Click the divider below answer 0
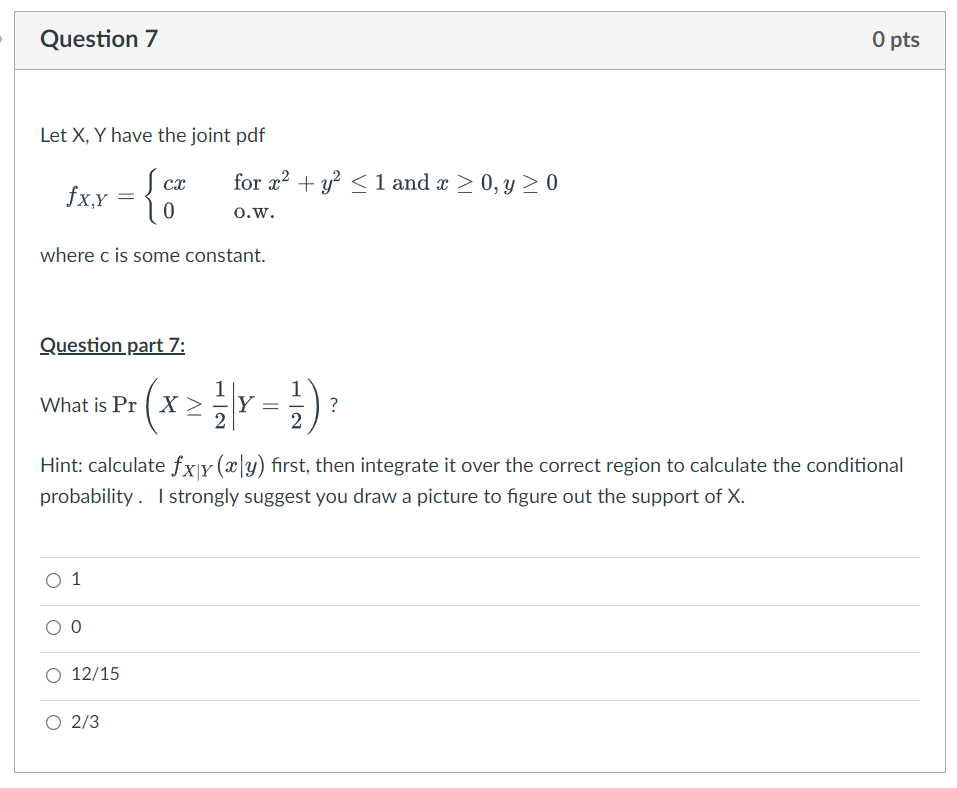This screenshot has width=957, height=788. (x=480, y=651)
